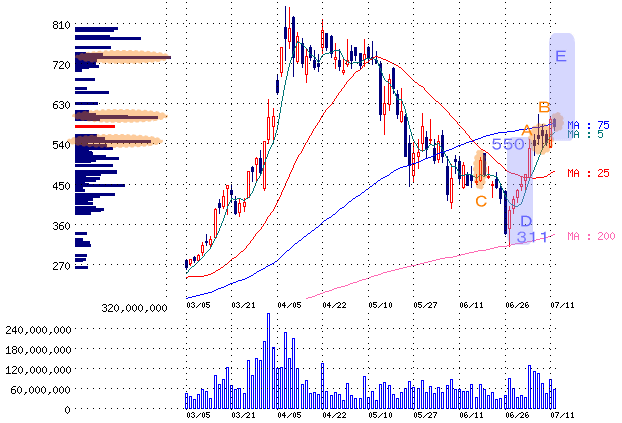Screen dimensions: 622x423
Task: Click 03/21 date under the price chart
Action: pos(243,305)
